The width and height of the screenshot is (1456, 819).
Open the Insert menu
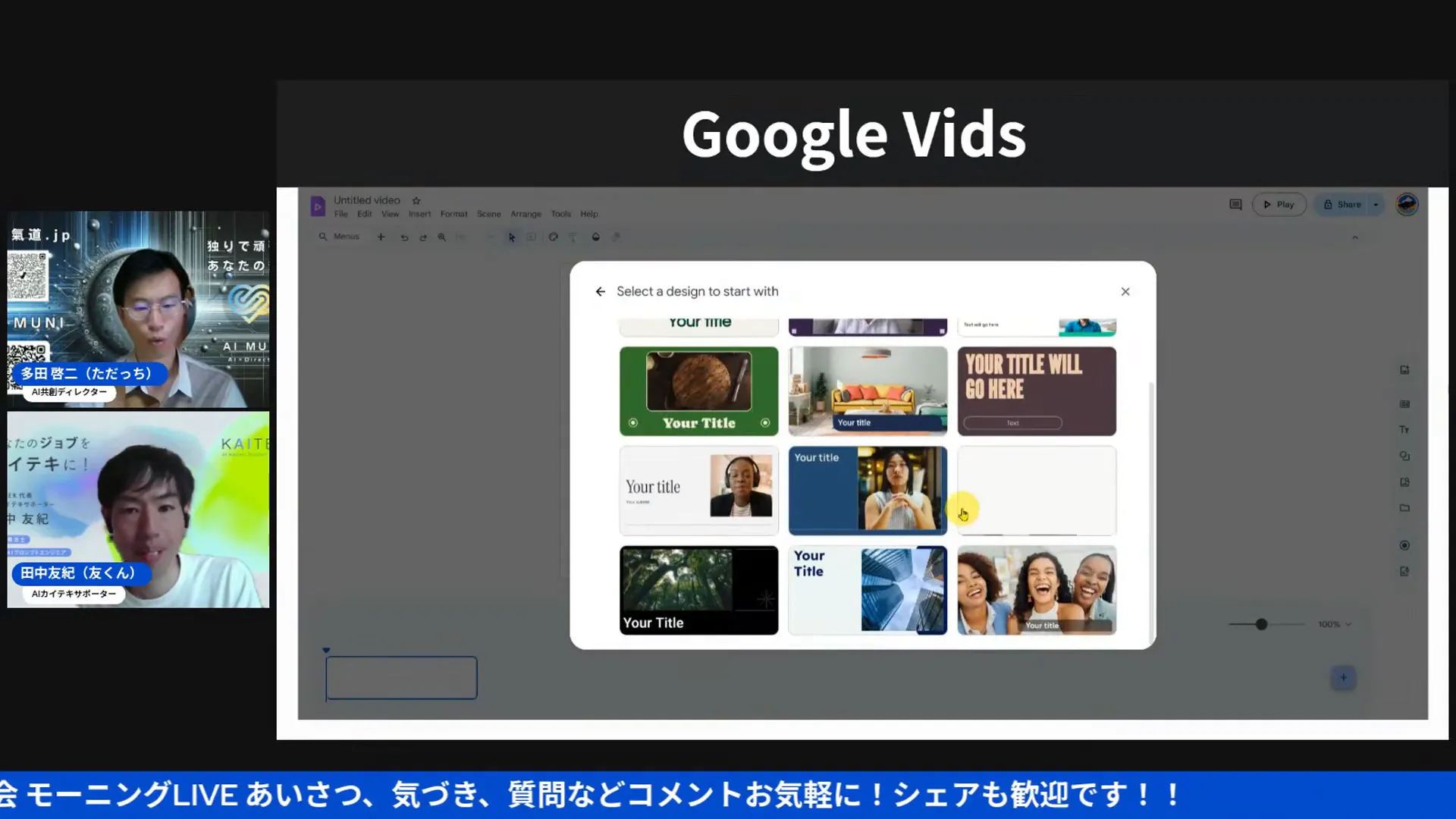pyautogui.click(x=419, y=214)
